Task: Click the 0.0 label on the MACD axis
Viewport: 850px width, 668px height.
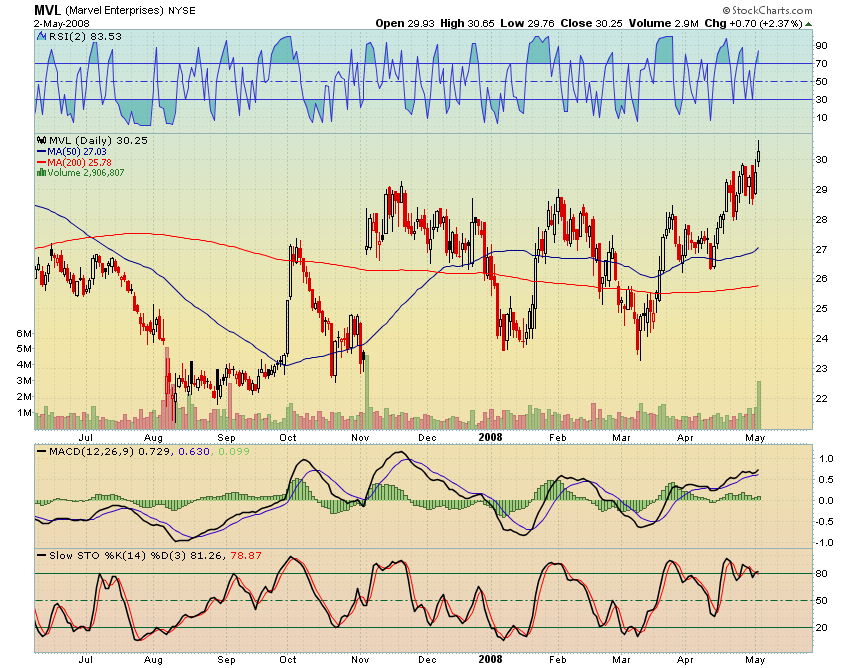Action: (x=826, y=500)
